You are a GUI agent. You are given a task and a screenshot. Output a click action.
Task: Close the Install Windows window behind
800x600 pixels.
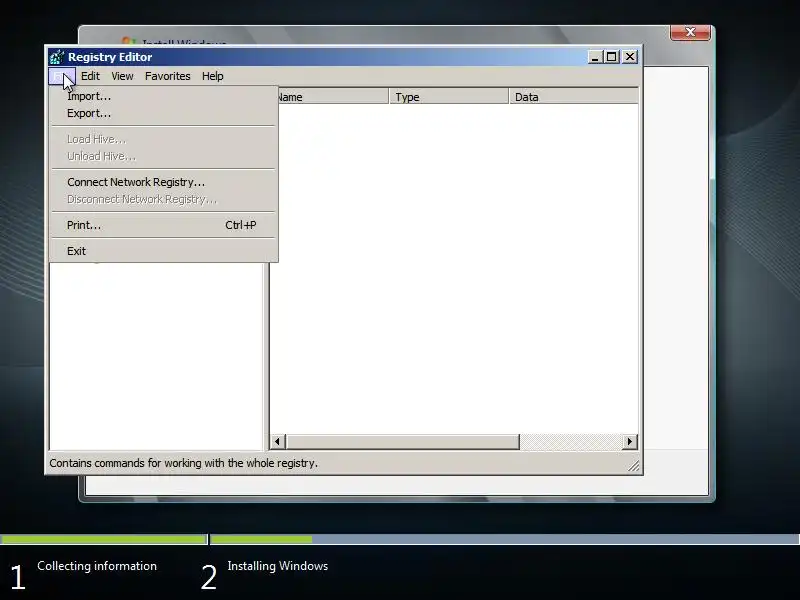click(x=690, y=32)
